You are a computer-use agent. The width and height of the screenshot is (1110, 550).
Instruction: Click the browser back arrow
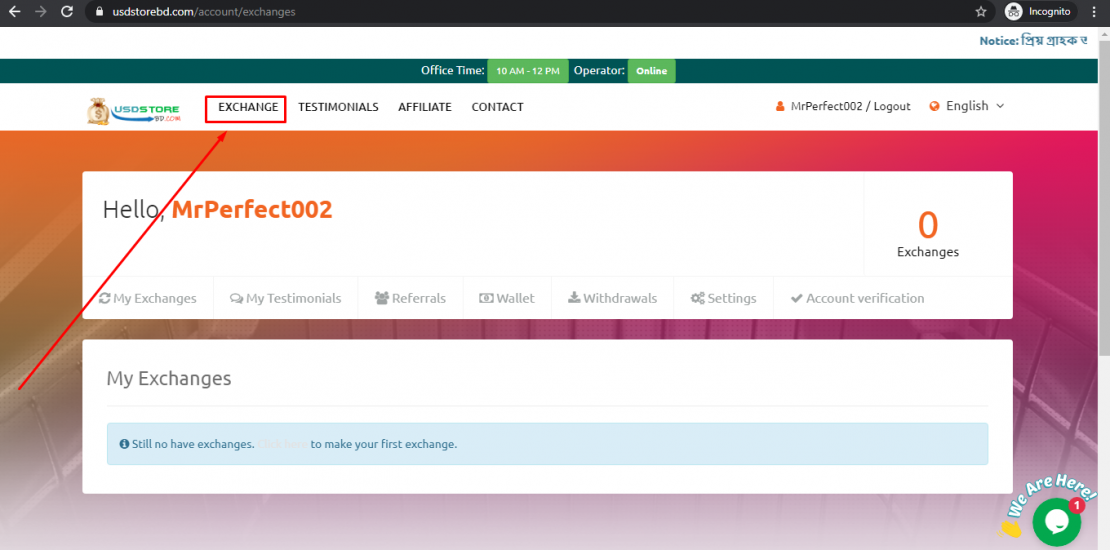15,12
